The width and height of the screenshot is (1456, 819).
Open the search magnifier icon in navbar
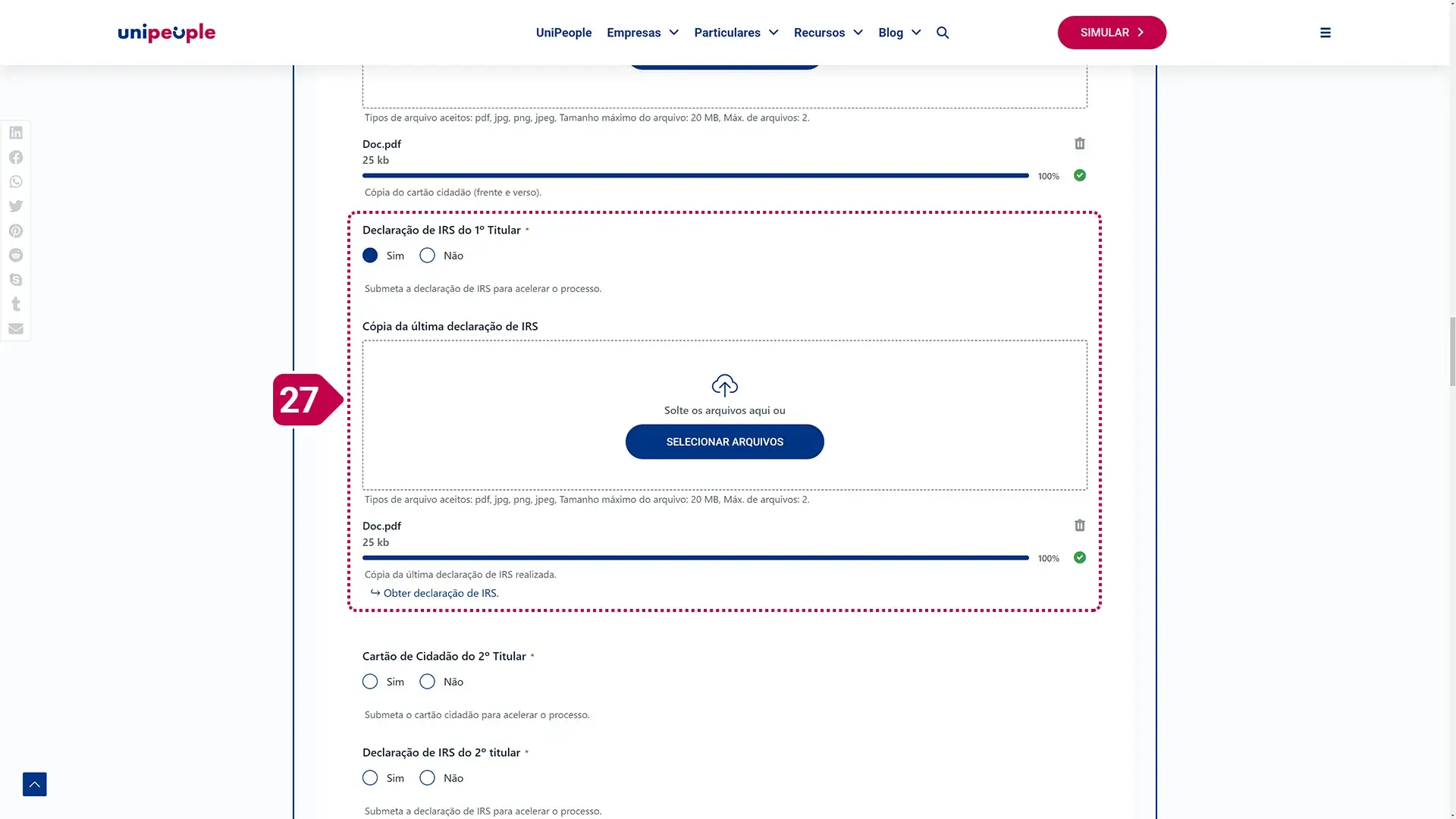[x=943, y=33]
